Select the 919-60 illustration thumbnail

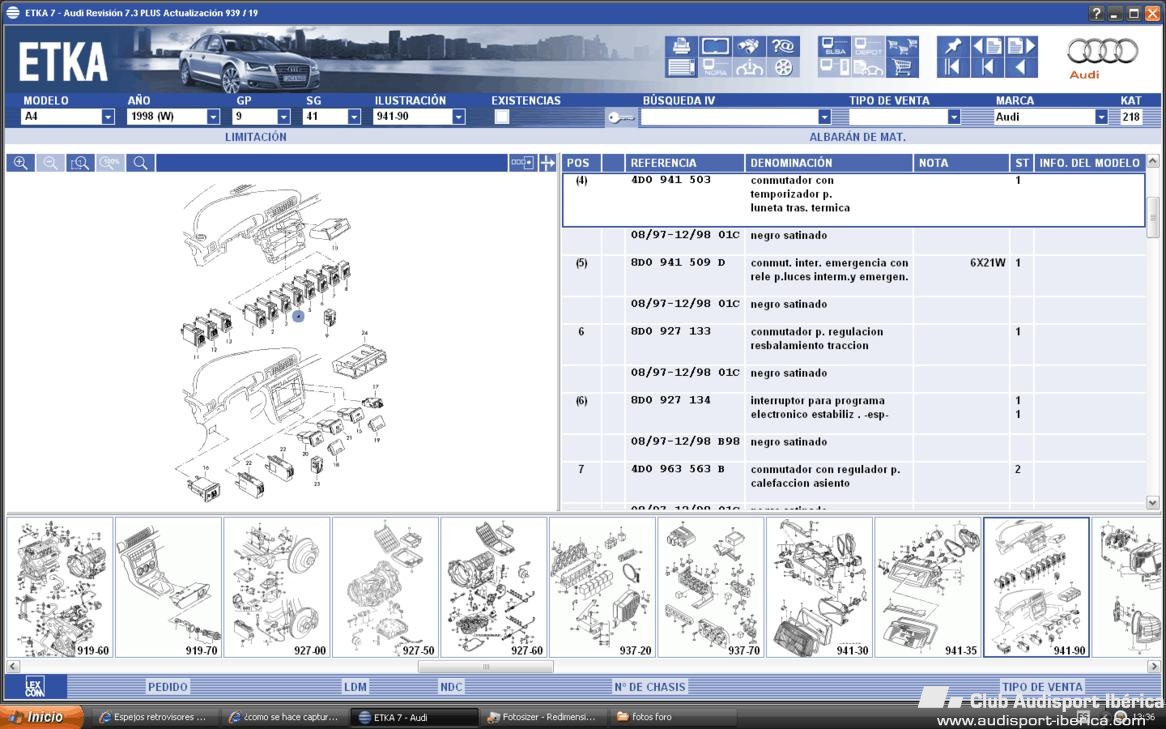(59, 587)
